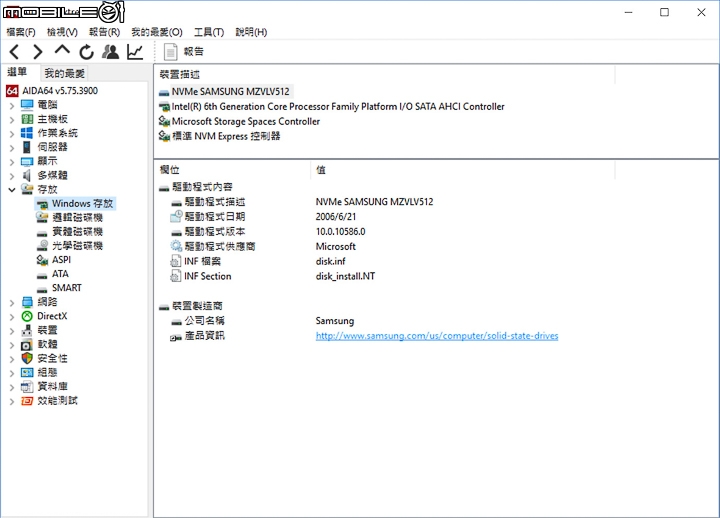Open the Samsung solid-state-drives product link
The height and width of the screenshot is (518, 720).
[437, 336]
